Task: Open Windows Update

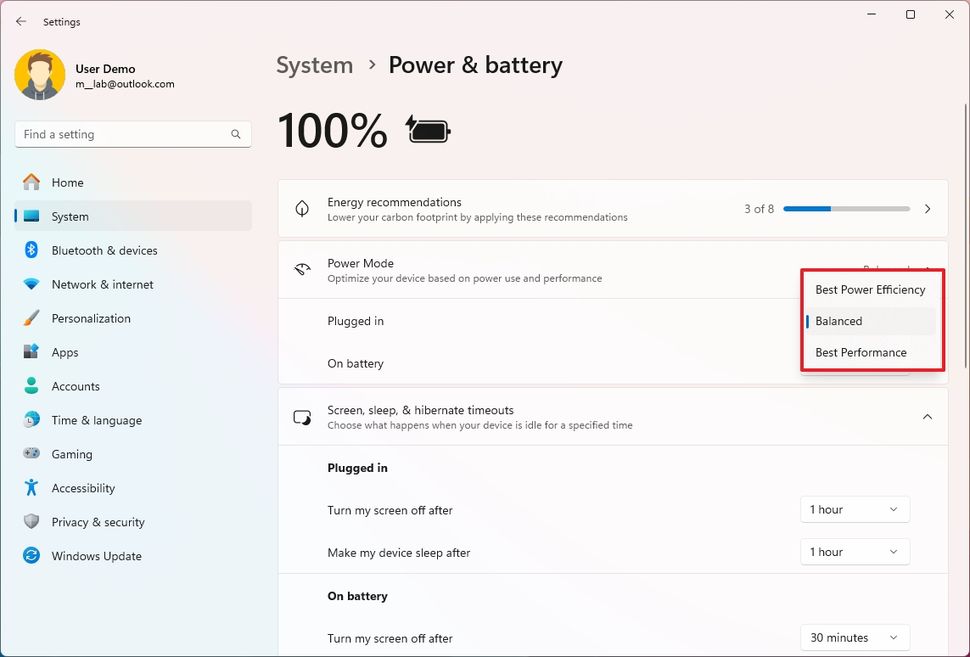Action: click(x=95, y=555)
